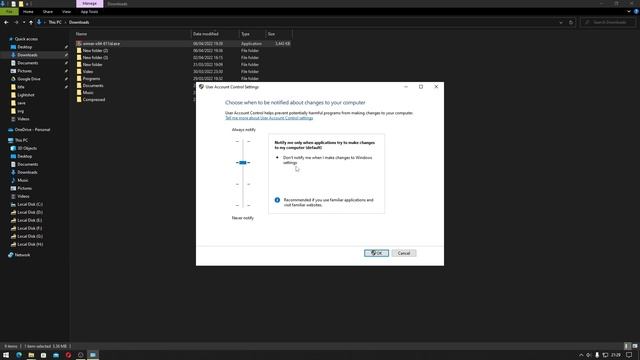
Task: Sort by Type column header
Action: (245, 34)
